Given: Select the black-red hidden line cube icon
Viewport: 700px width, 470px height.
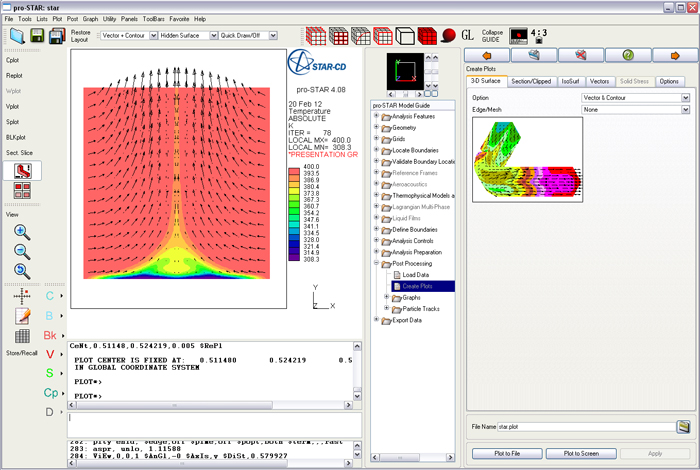Looking at the screenshot, I should 338,36.
